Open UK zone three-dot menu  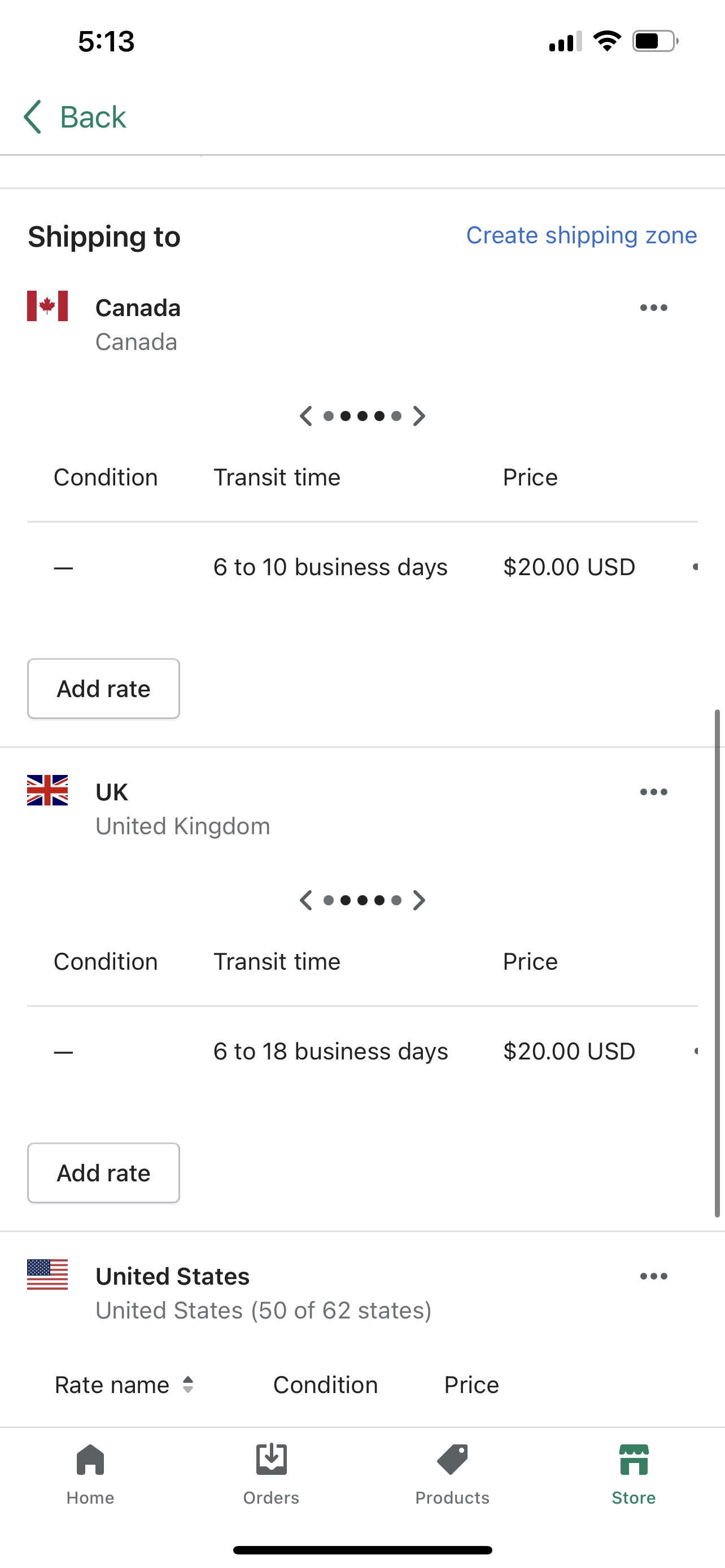tap(653, 792)
